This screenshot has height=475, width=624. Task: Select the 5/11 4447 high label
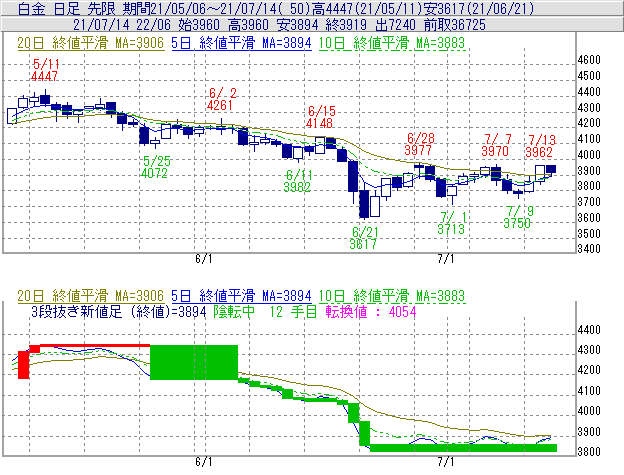(x=45, y=70)
